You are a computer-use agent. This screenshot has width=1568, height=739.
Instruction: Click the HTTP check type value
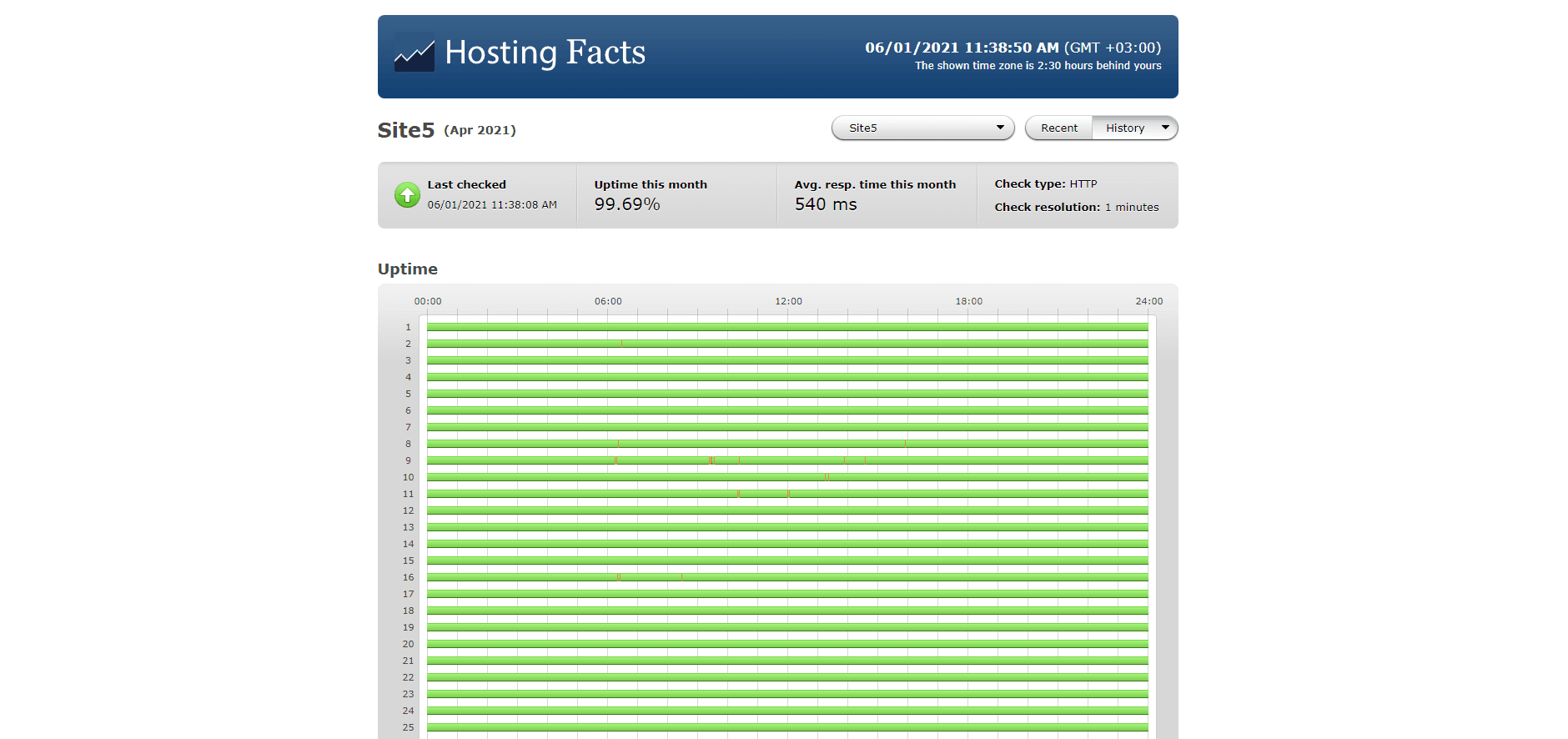(1083, 183)
